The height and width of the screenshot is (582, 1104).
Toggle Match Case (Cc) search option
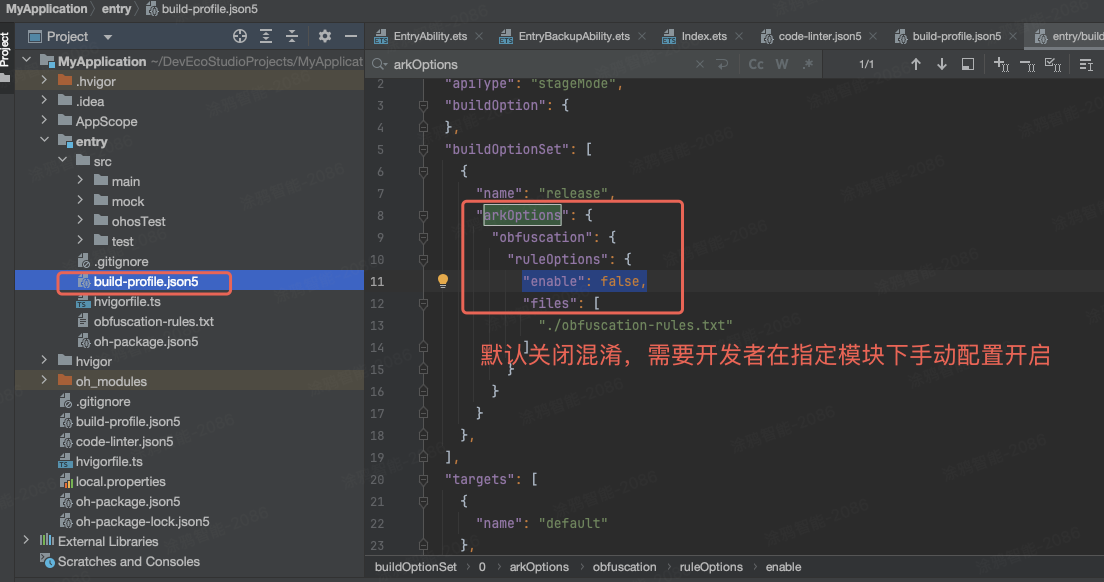756,64
